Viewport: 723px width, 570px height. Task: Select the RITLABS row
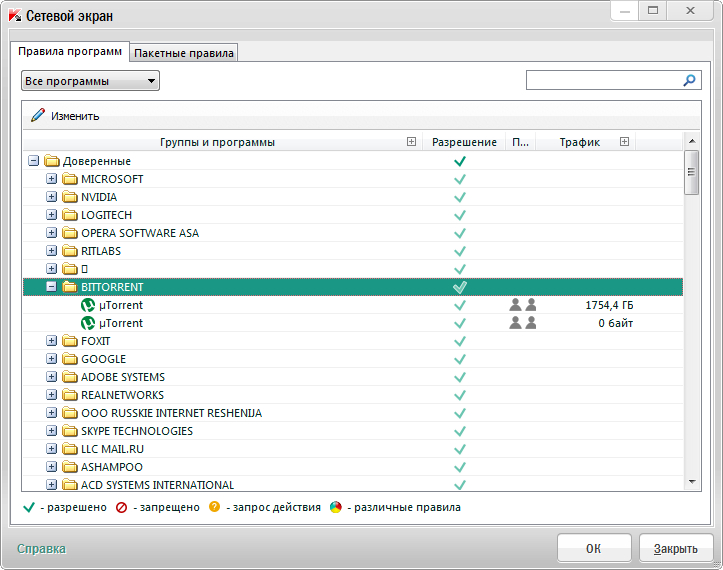coord(353,251)
